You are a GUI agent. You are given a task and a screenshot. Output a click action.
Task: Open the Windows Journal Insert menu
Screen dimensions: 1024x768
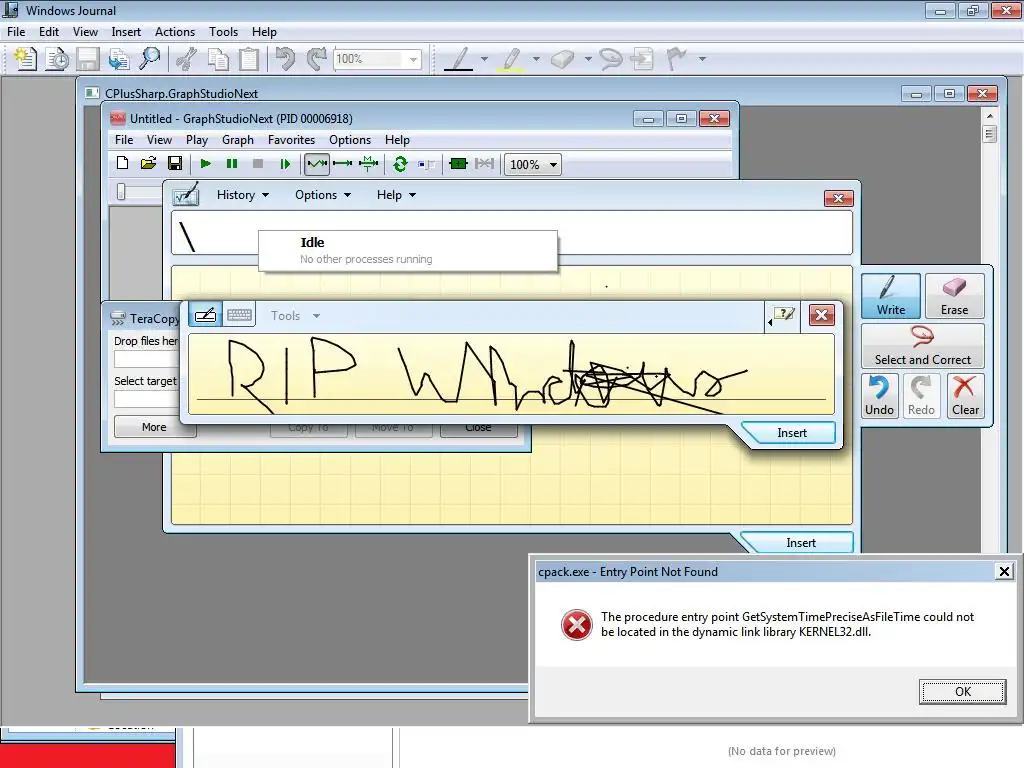(126, 31)
